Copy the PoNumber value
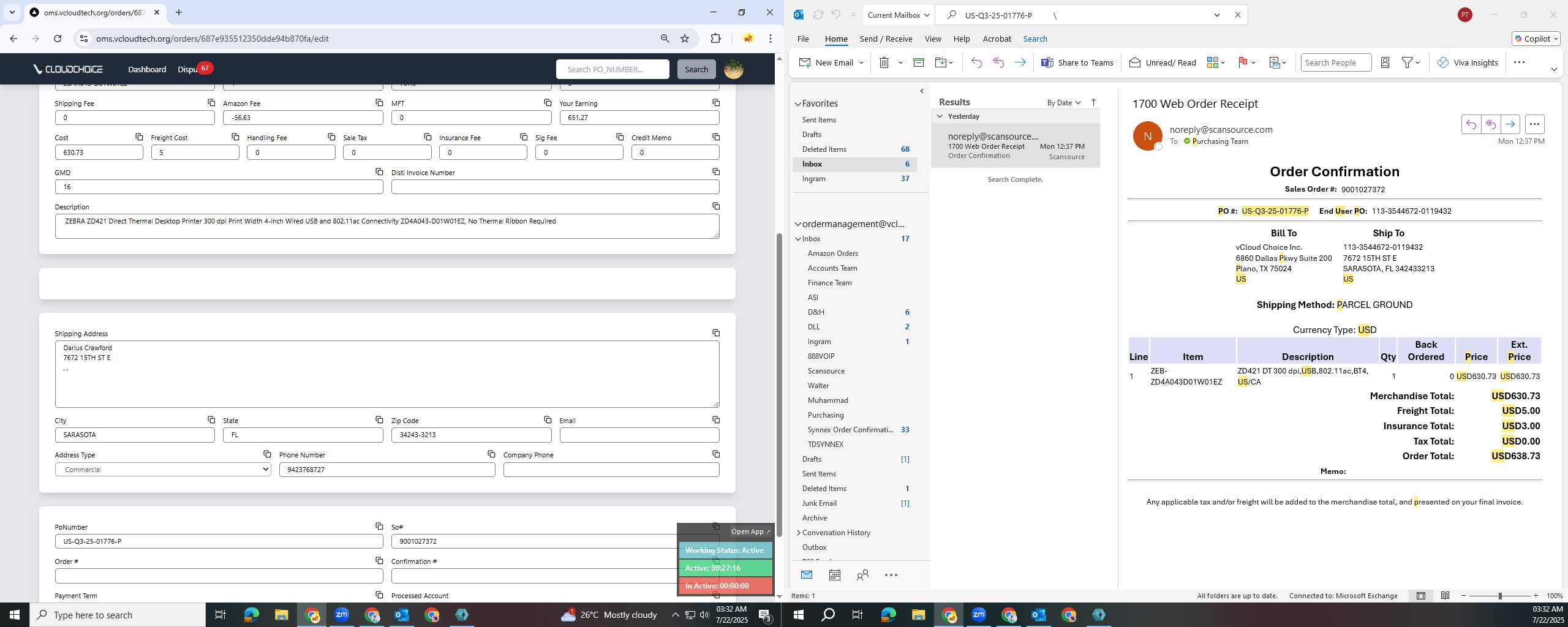This screenshot has height=627, width=1568. click(379, 526)
